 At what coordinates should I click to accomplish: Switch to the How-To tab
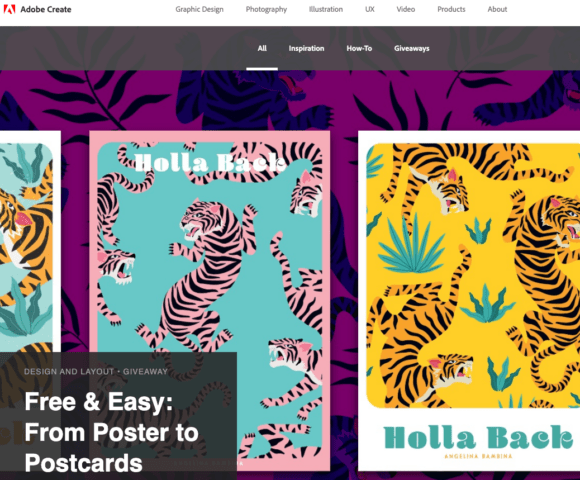coord(359,48)
